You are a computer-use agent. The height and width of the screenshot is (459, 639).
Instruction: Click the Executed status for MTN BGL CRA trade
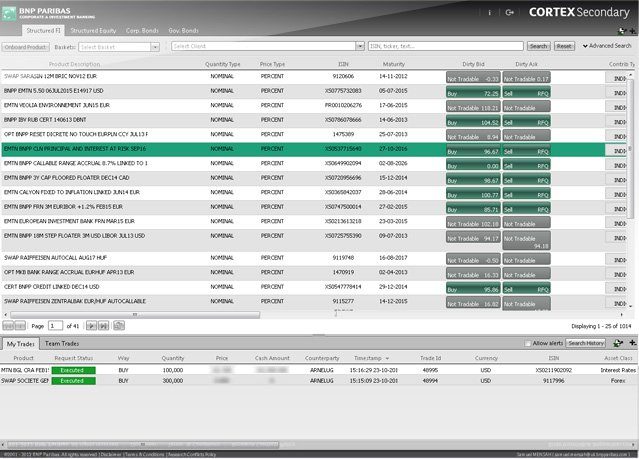tap(73, 371)
